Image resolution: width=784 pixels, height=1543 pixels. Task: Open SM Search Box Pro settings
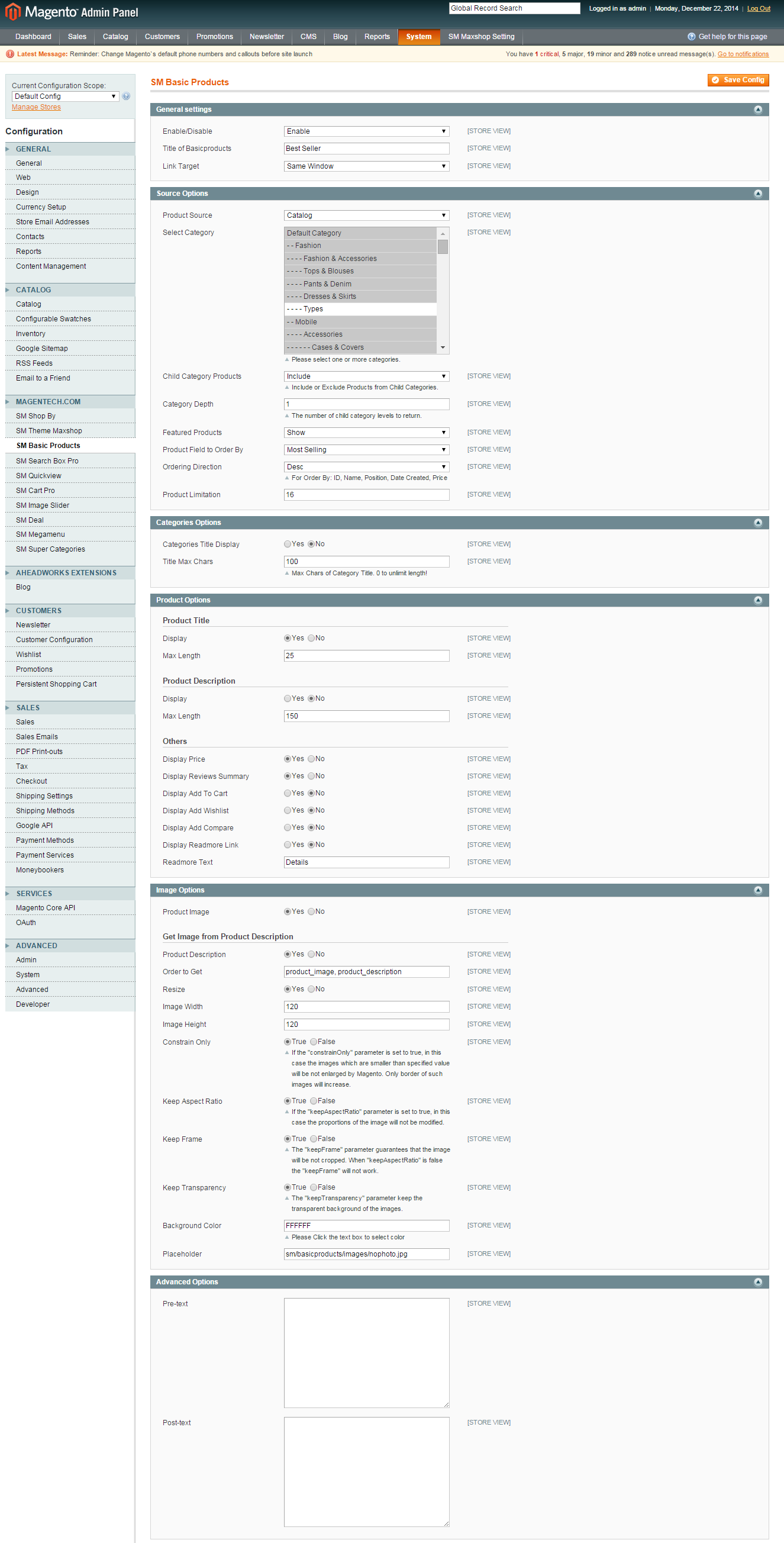point(47,460)
